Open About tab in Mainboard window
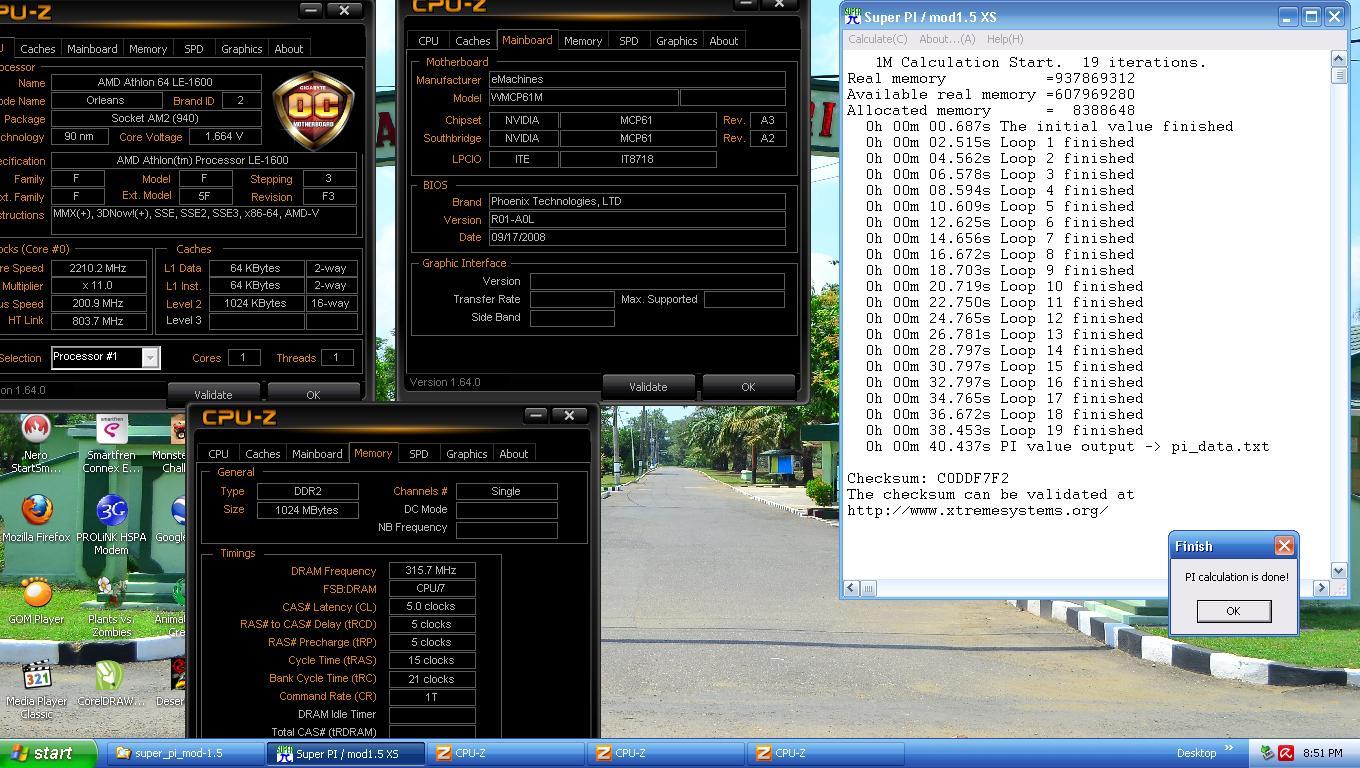Viewport: 1360px width, 768px height. point(723,41)
